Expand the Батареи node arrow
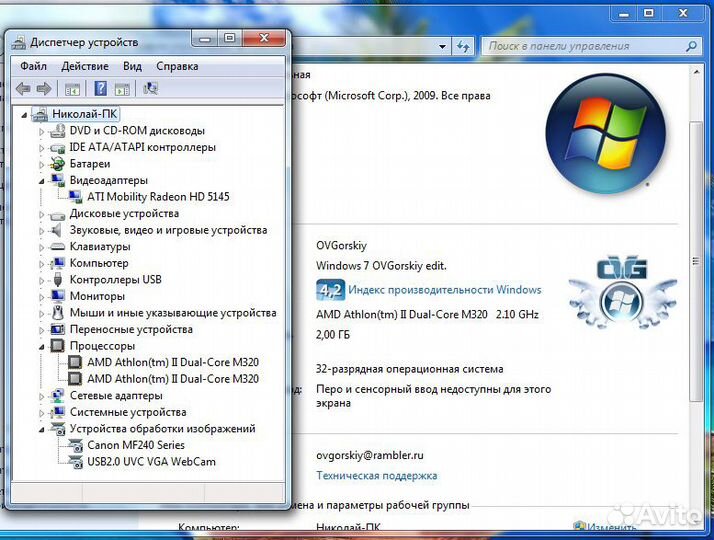Viewport: 714px width, 540px height. 41,164
